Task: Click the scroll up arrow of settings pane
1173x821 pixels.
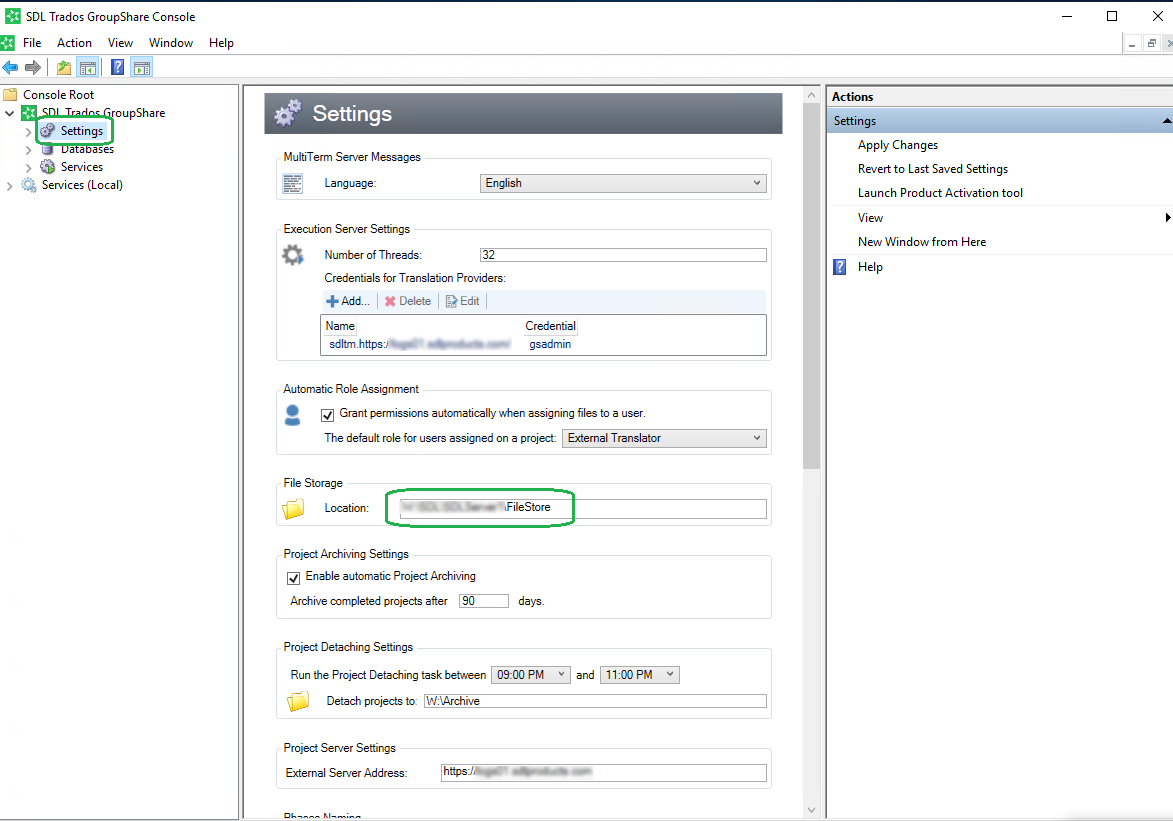Action: click(x=812, y=95)
